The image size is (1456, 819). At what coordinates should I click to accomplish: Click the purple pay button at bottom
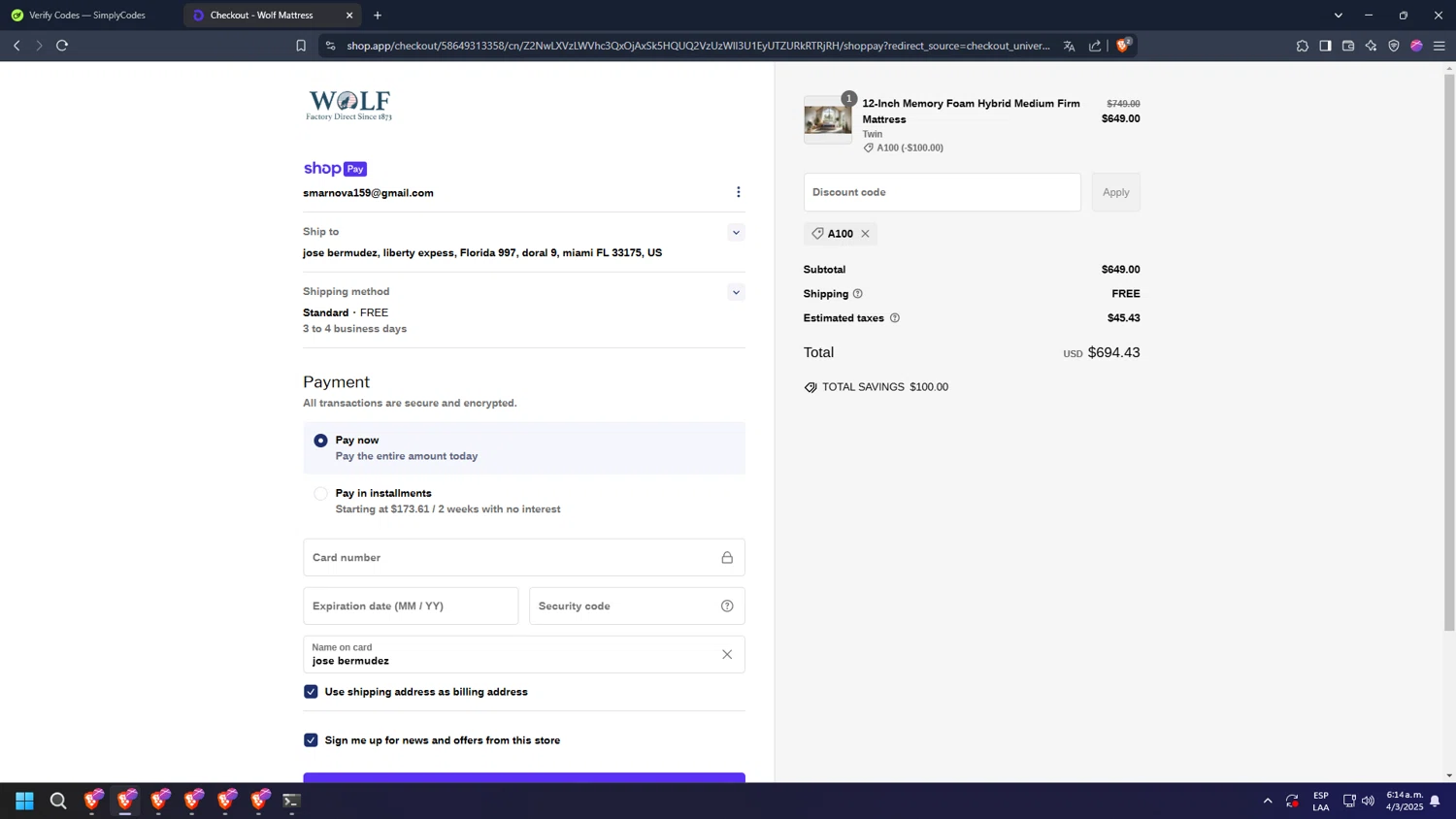524,777
